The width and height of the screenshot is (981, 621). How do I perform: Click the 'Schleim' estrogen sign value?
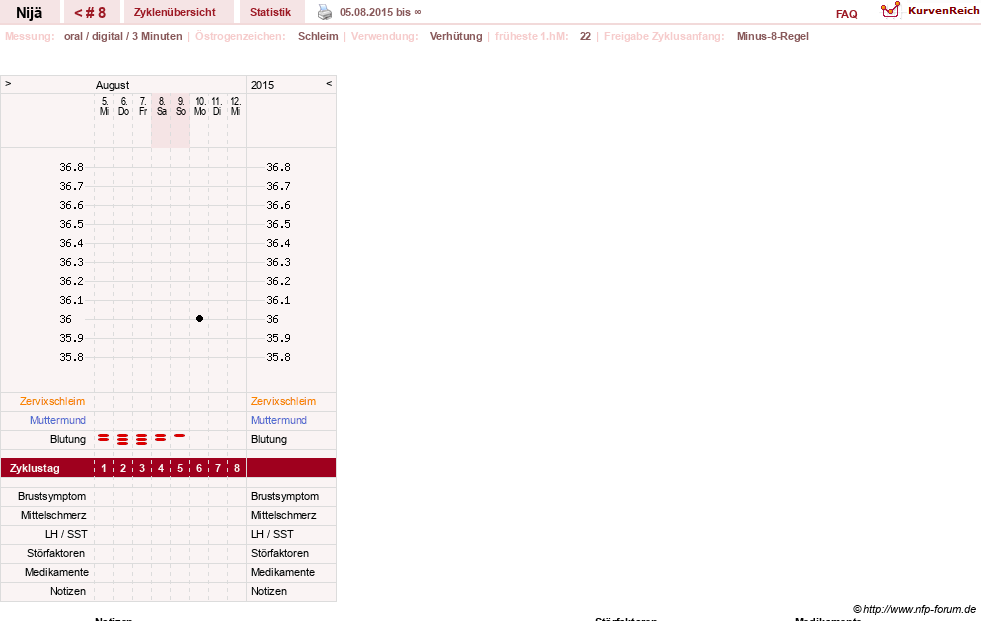click(318, 36)
